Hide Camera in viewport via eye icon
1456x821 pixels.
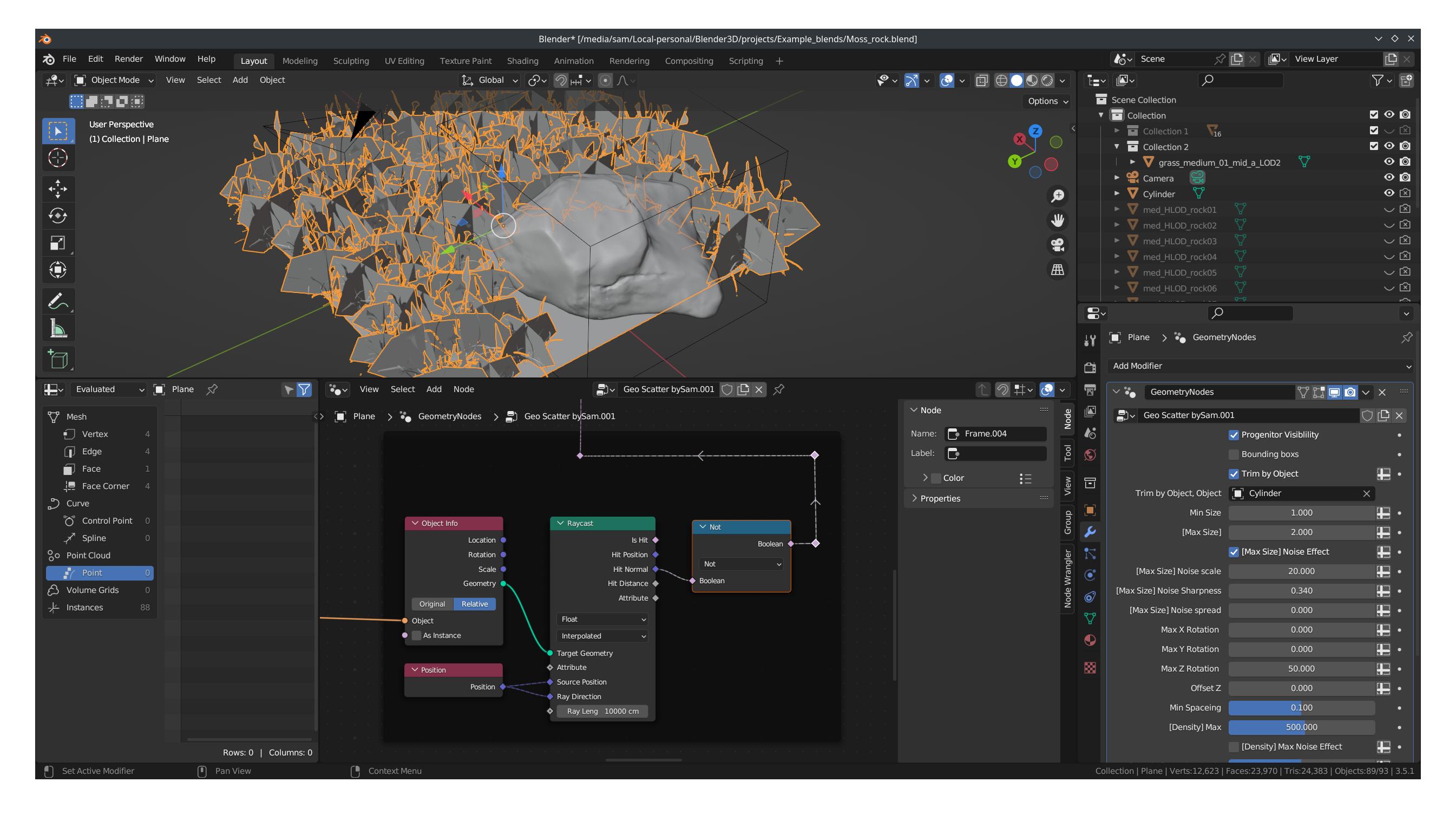click(x=1389, y=178)
